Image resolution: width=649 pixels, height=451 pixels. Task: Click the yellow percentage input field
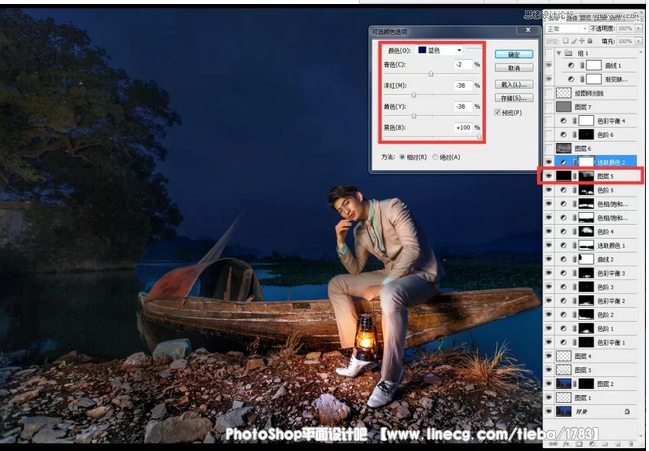tap(463, 107)
